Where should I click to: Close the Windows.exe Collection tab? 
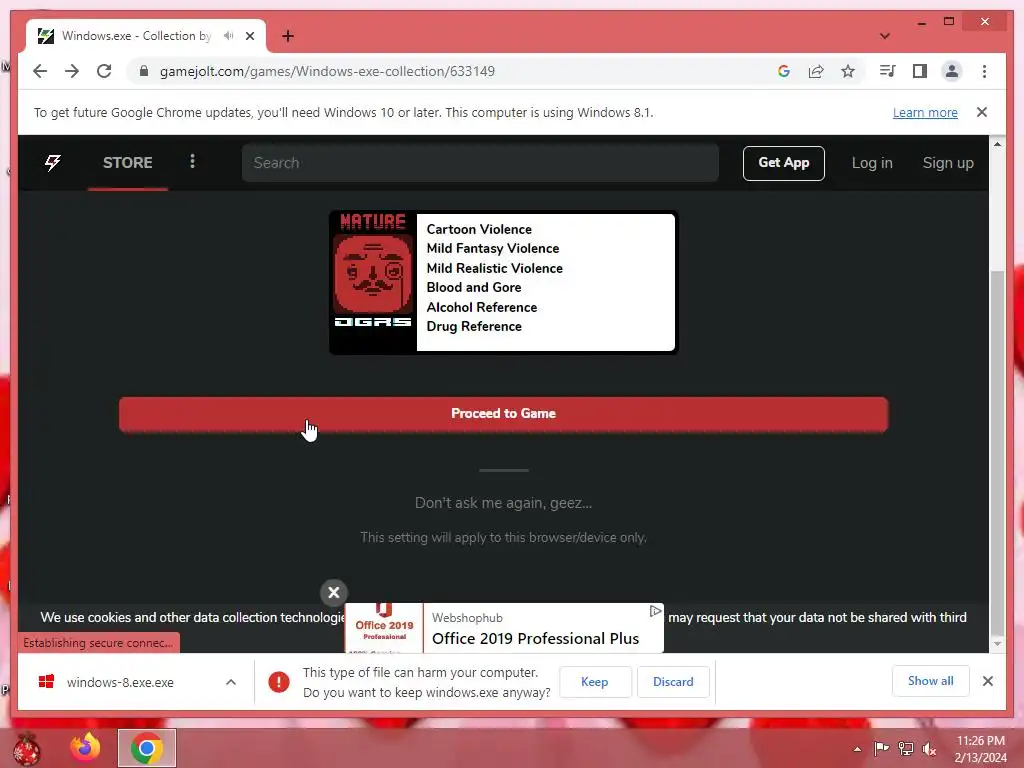point(249,36)
